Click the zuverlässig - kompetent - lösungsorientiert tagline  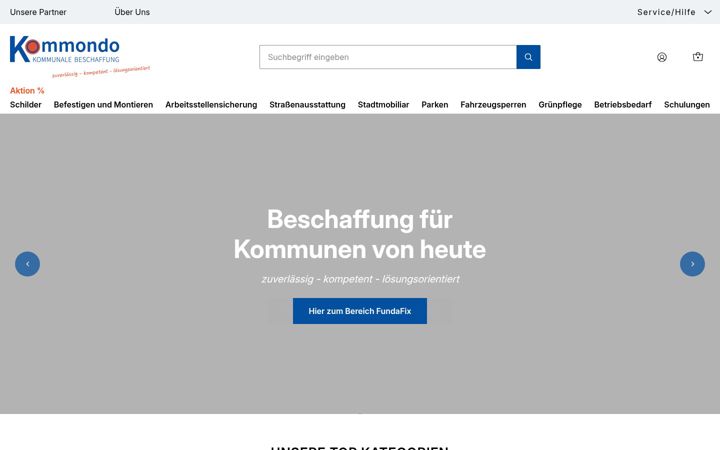(360, 279)
